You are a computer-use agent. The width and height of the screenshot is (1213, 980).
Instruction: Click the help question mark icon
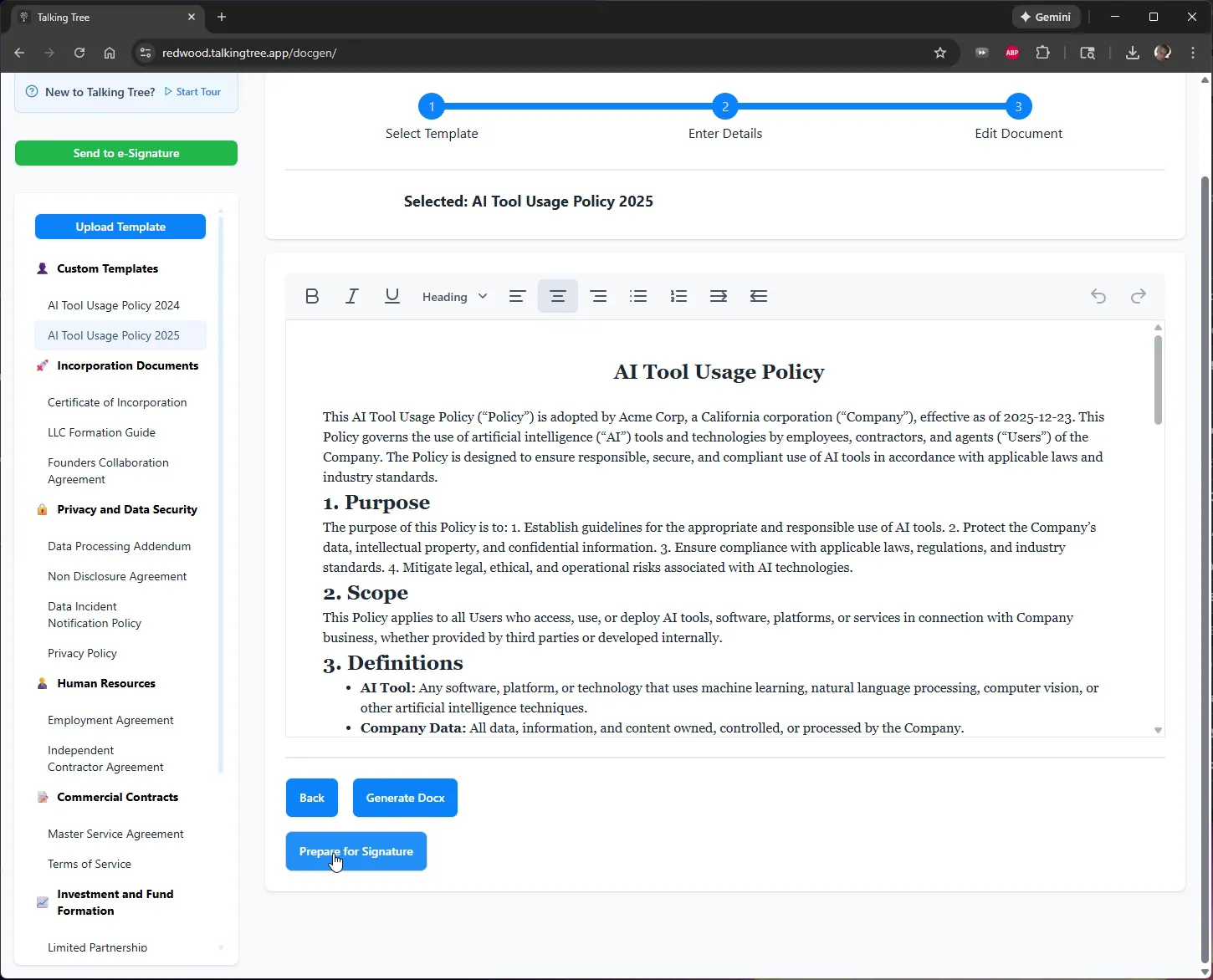click(32, 92)
